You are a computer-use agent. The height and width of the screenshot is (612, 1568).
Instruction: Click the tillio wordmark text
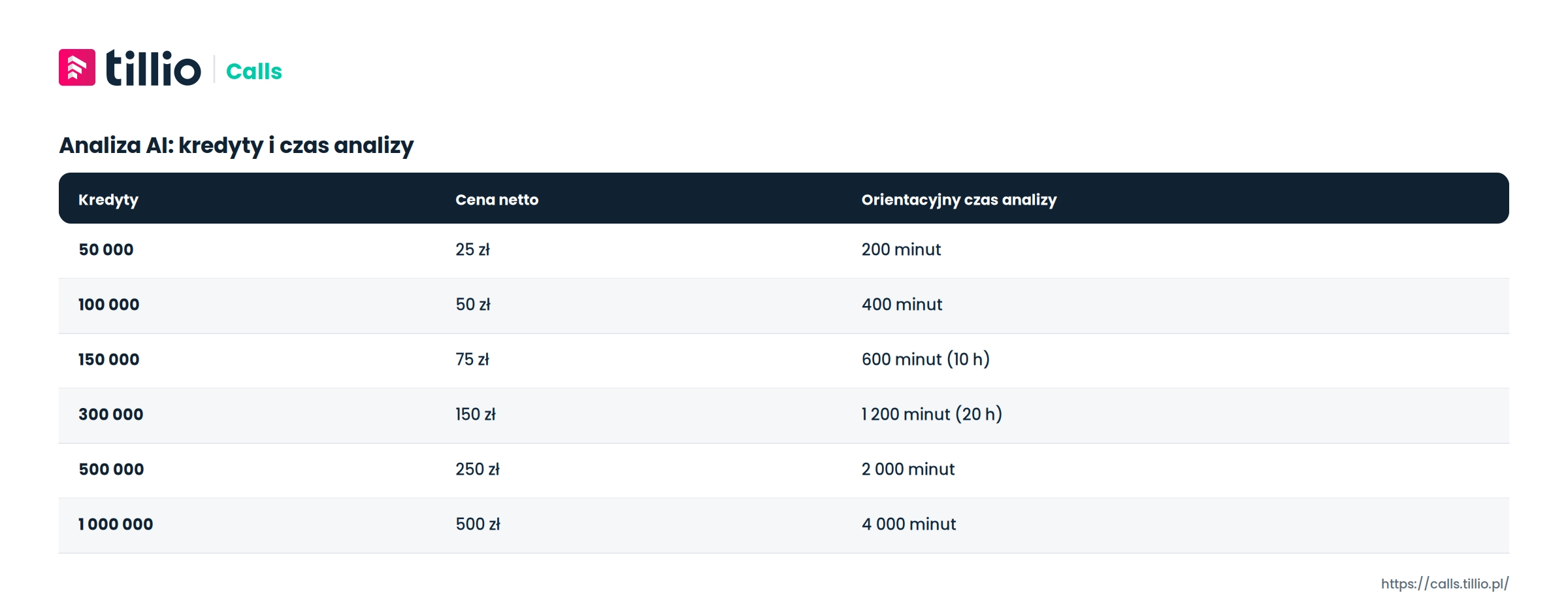[x=154, y=67]
